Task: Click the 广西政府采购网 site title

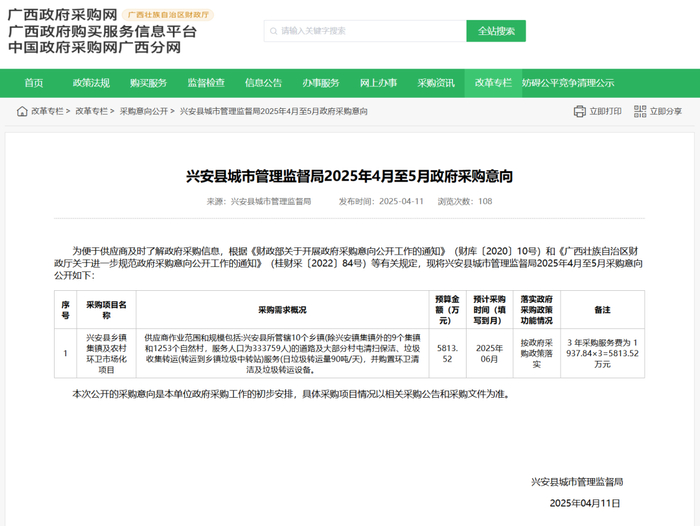Action: pos(62,15)
